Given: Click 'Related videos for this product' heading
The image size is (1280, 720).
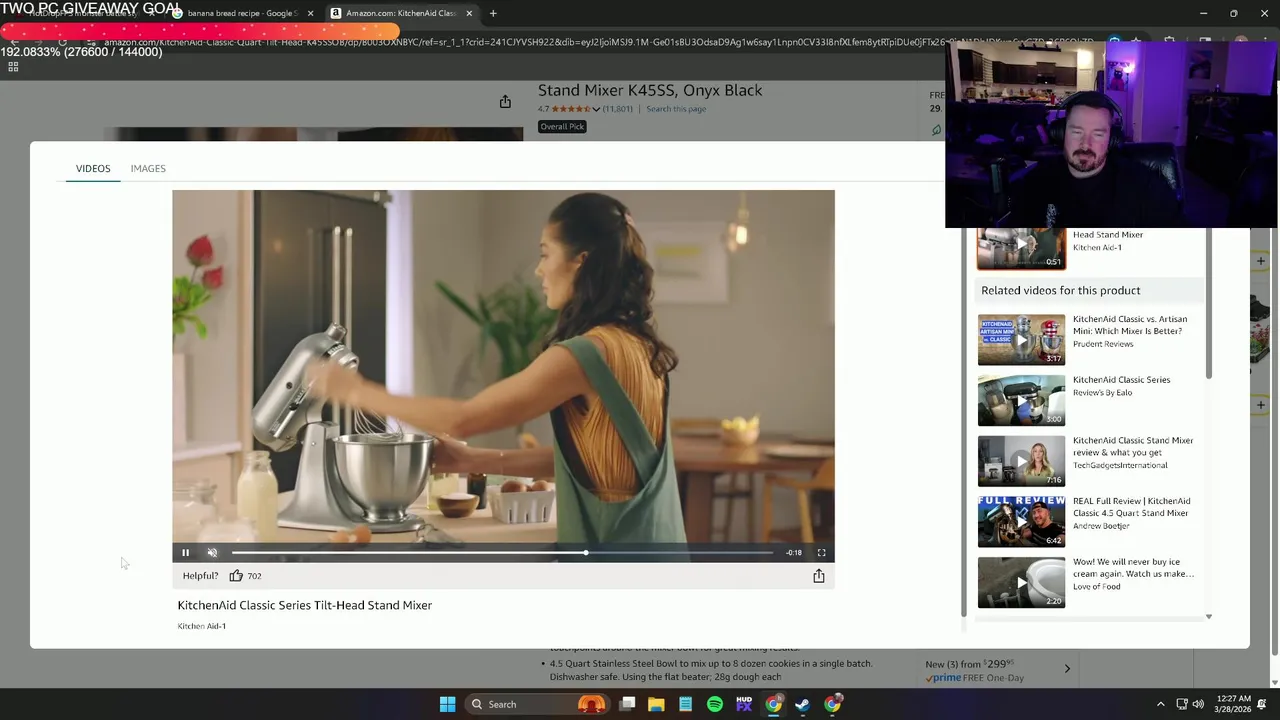Looking at the screenshot, I should (x=1060, y=290).
